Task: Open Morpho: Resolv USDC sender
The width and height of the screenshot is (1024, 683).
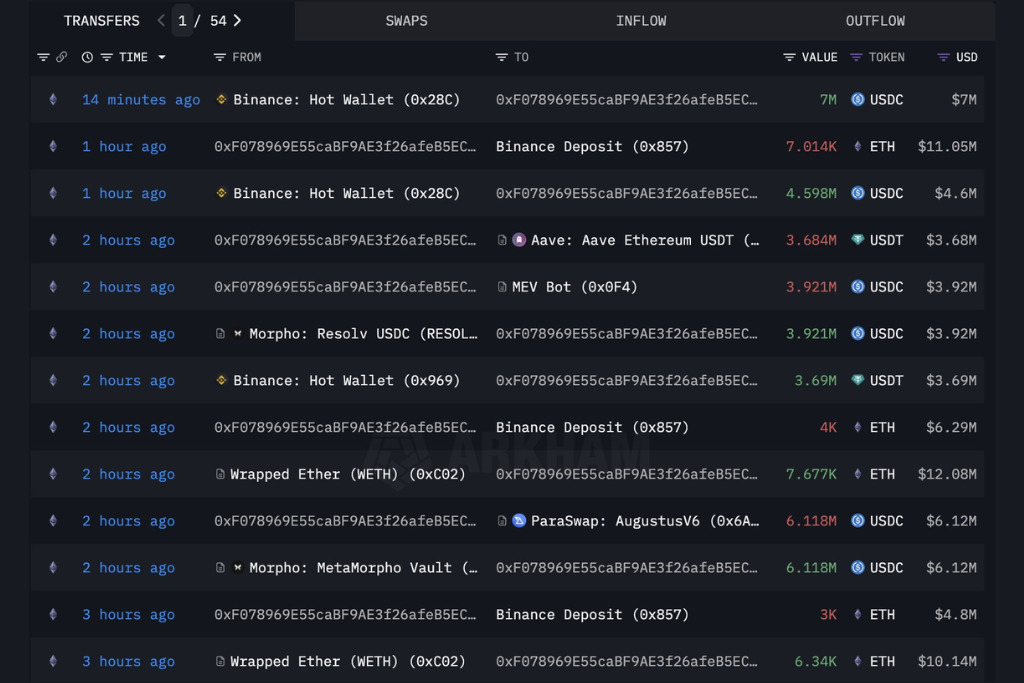Action: click(x=363, y=334)
